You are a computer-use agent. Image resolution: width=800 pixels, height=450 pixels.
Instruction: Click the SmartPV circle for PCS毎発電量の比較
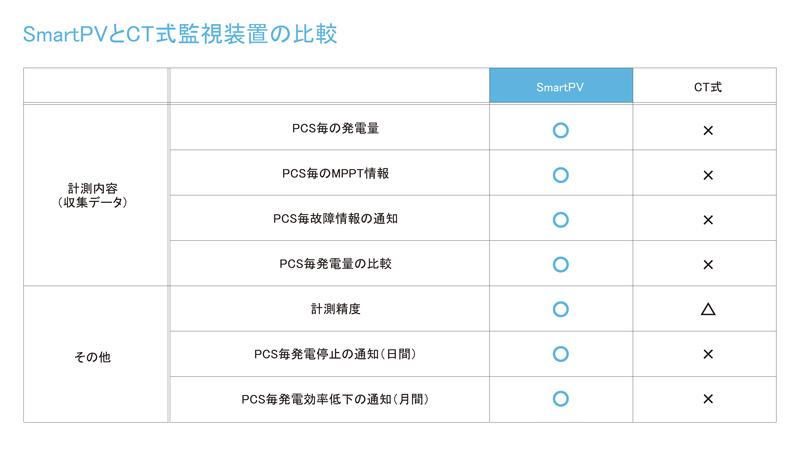560,265
